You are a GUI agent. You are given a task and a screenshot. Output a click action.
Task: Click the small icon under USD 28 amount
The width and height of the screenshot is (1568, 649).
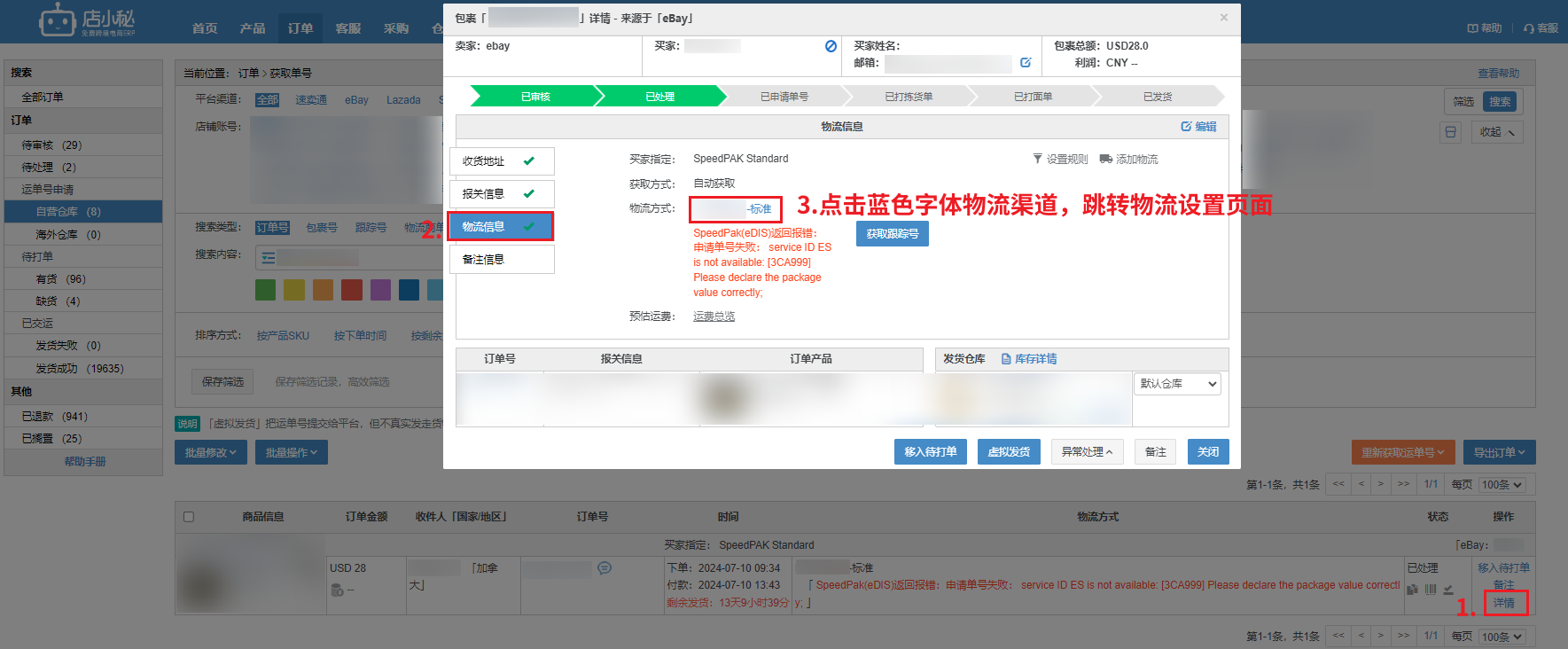pos(337,590)
